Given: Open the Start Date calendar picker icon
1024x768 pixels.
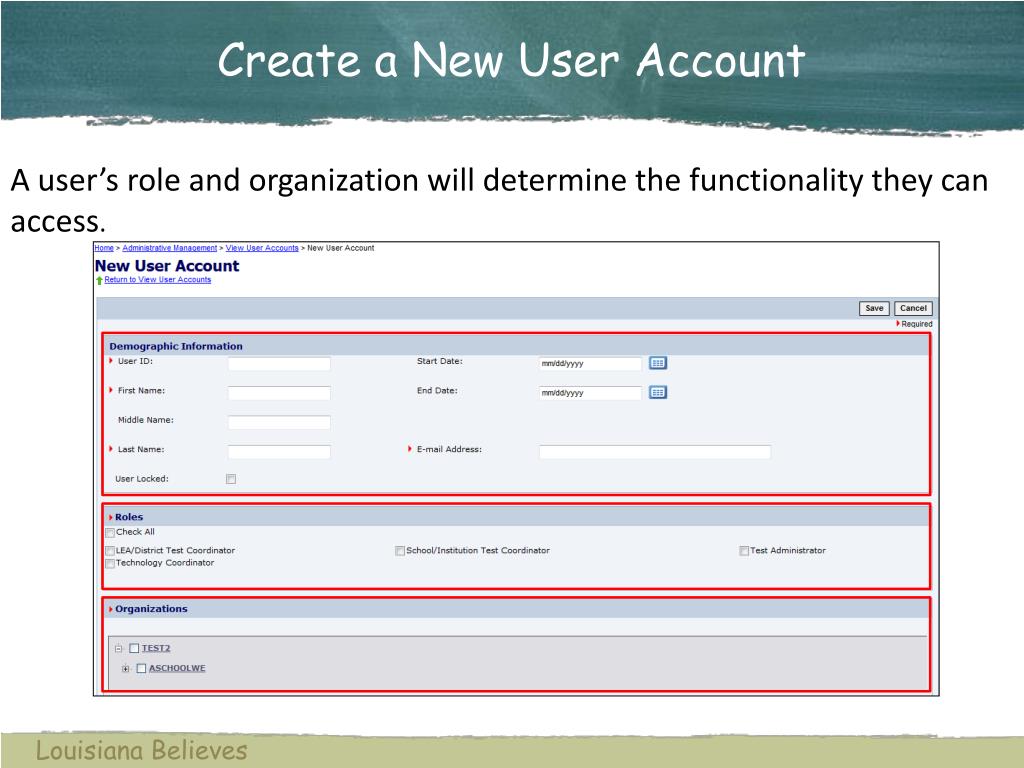Looking at the screenshot, I should (x=657, y=363).
